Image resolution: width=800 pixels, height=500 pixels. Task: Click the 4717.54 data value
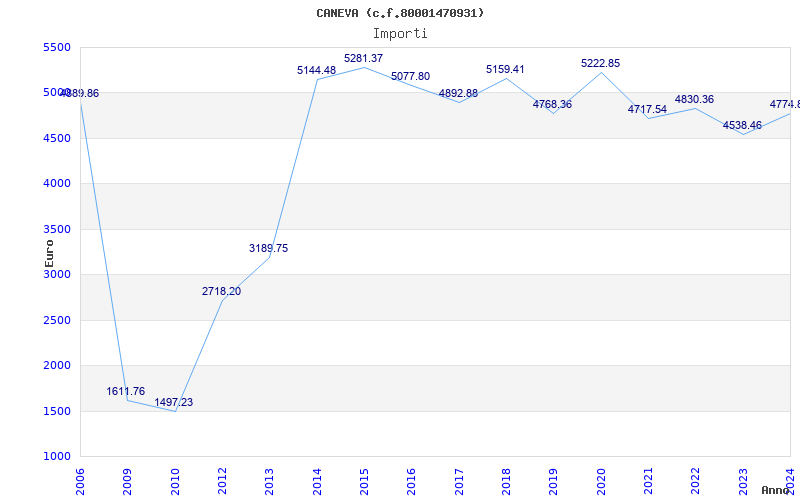647,110
